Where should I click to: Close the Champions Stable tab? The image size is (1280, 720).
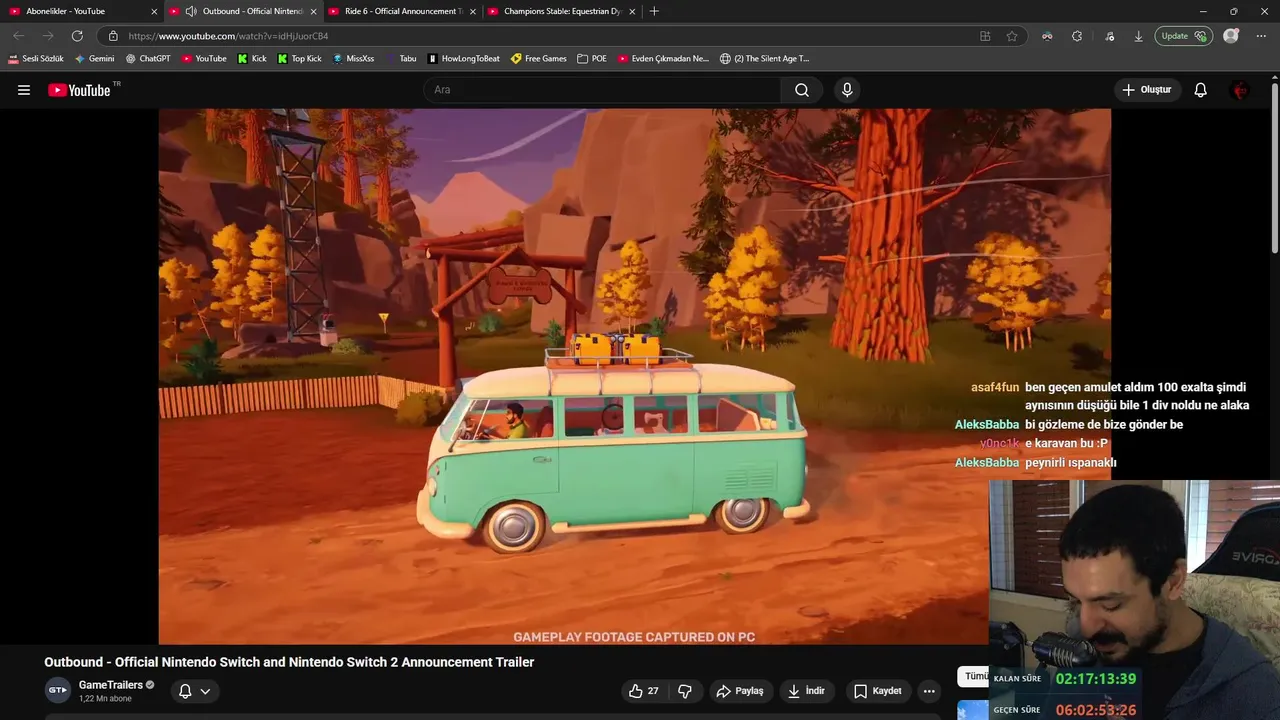(x=632, y=11)
